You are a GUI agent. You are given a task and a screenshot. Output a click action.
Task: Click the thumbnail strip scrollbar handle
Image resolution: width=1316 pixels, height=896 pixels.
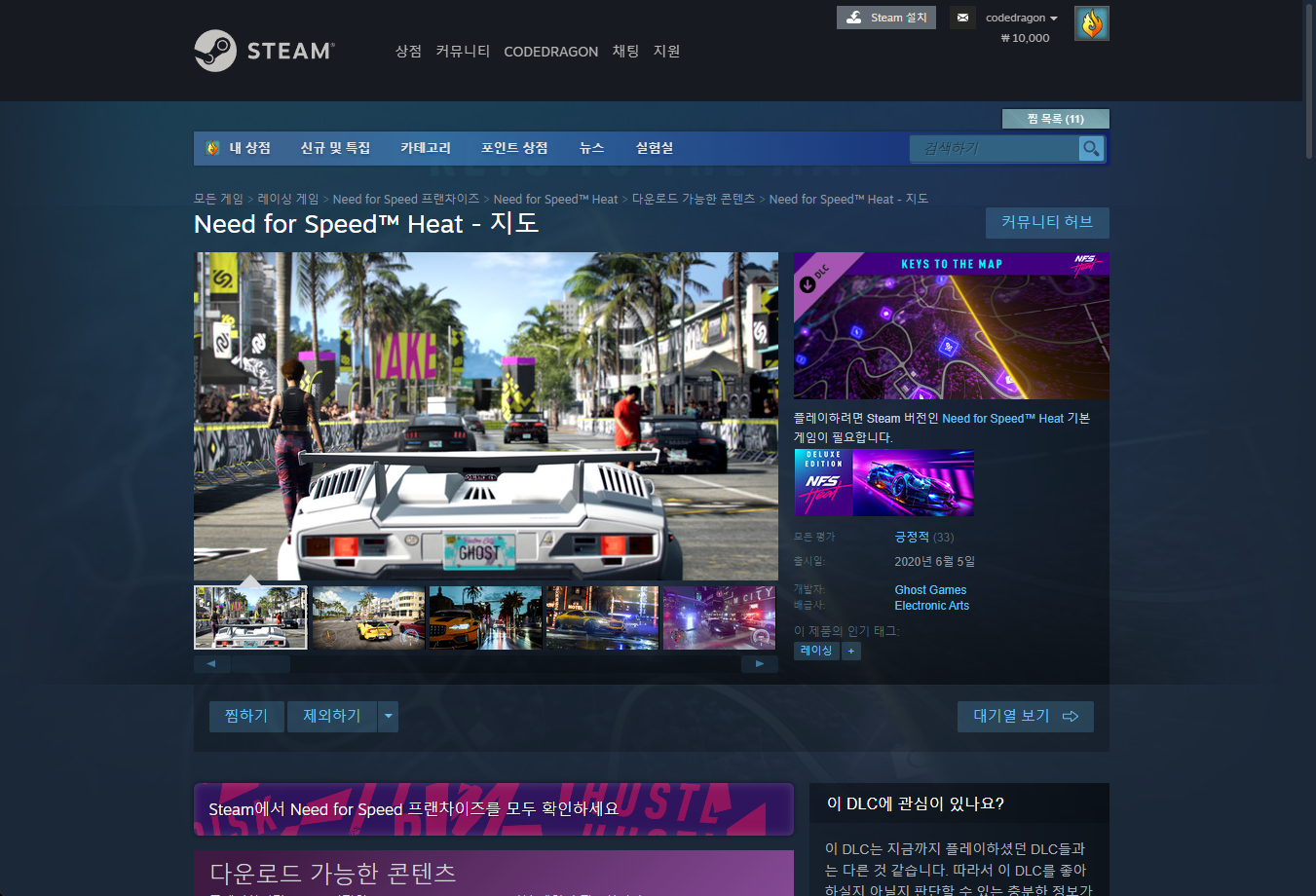tap(260, 664)
